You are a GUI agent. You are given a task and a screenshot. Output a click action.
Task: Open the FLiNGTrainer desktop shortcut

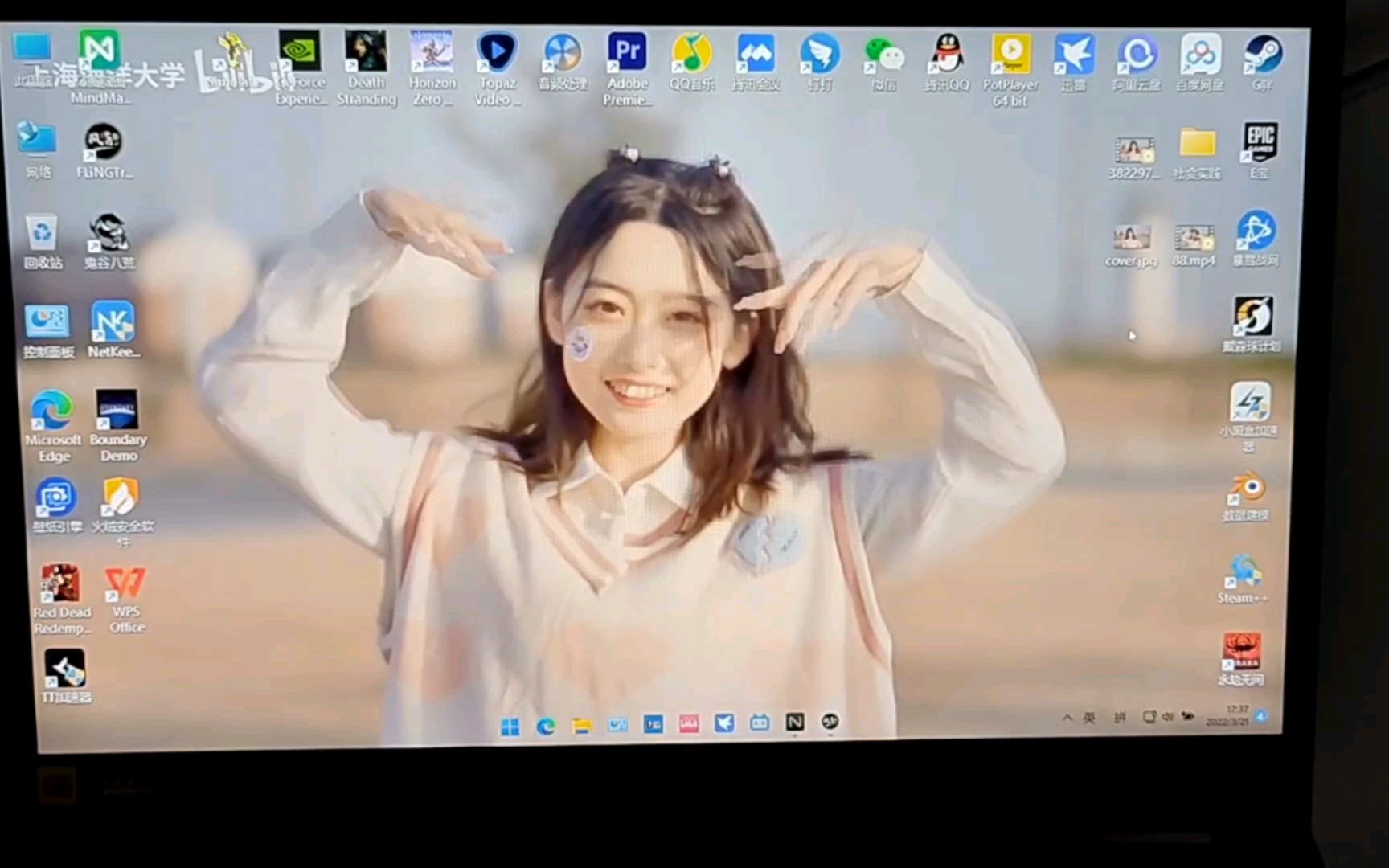[104, 151]
